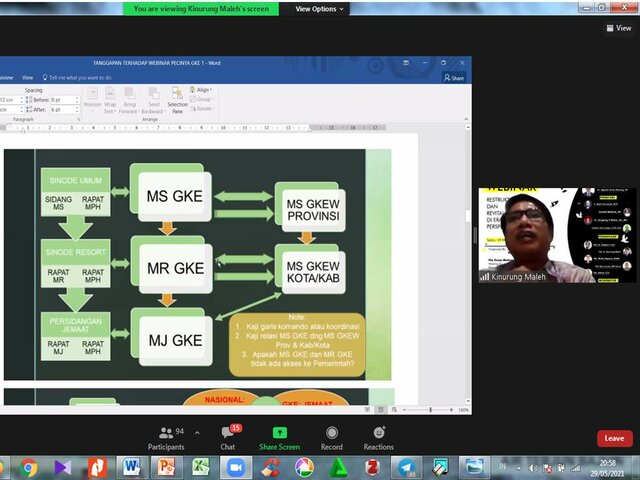Viewport: 640px width, 480px height.
Task: Change layout with the View button
Action: click(x=619, y=28)
